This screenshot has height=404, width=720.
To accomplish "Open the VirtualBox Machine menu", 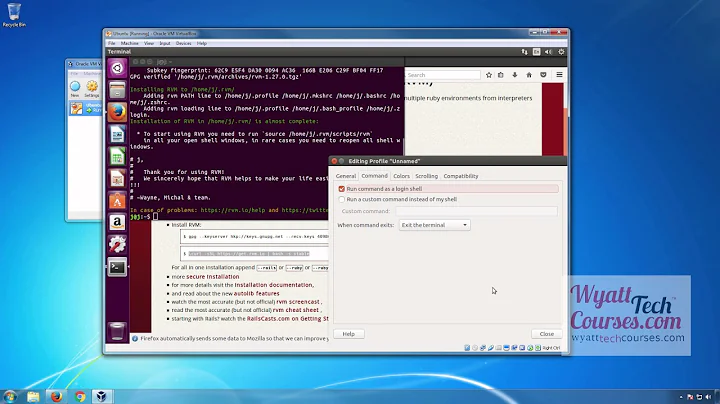I will point(129,43).
